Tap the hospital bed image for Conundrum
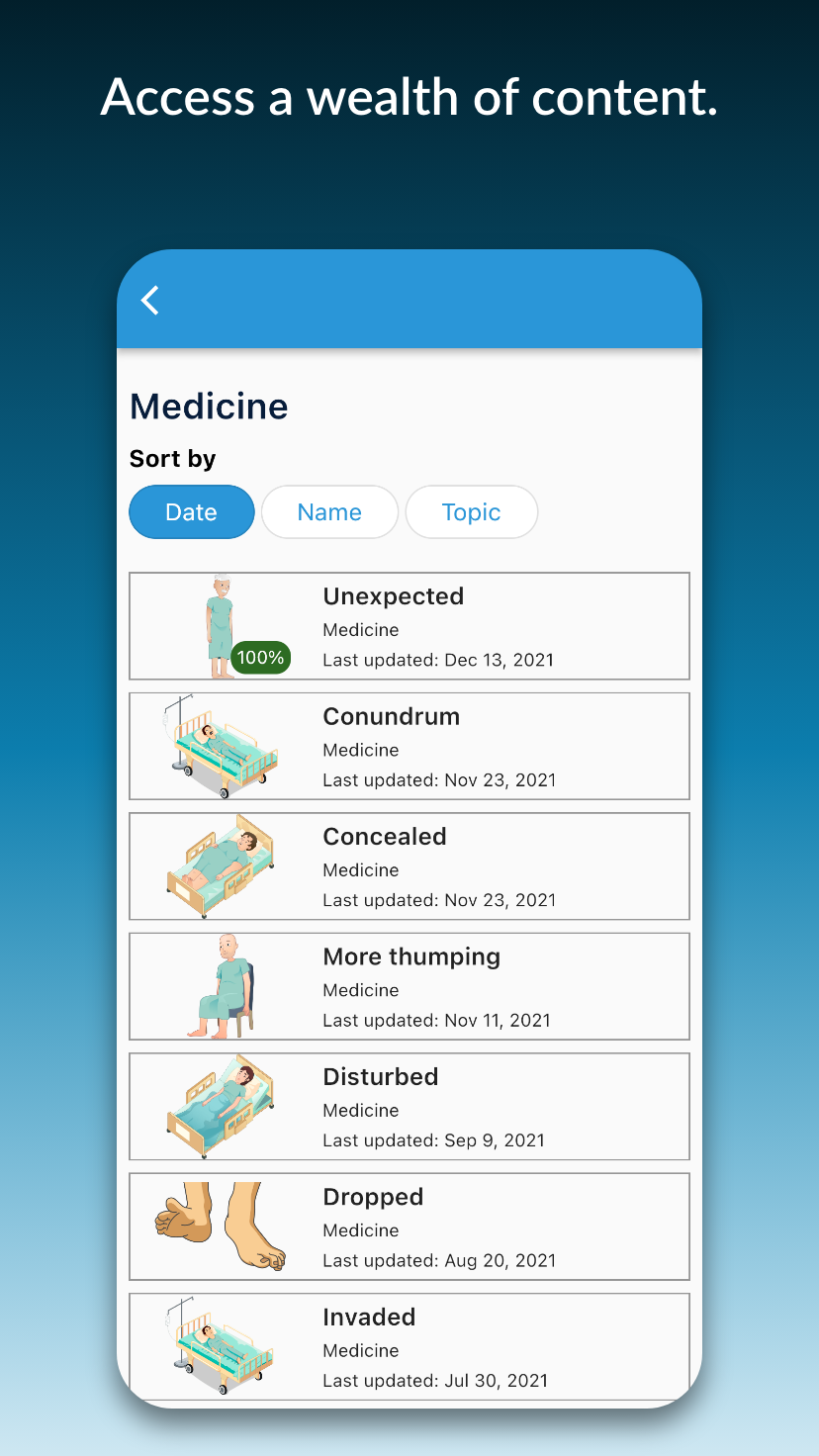Screen dimensions: 819x1456 click(x=221, y=746)
